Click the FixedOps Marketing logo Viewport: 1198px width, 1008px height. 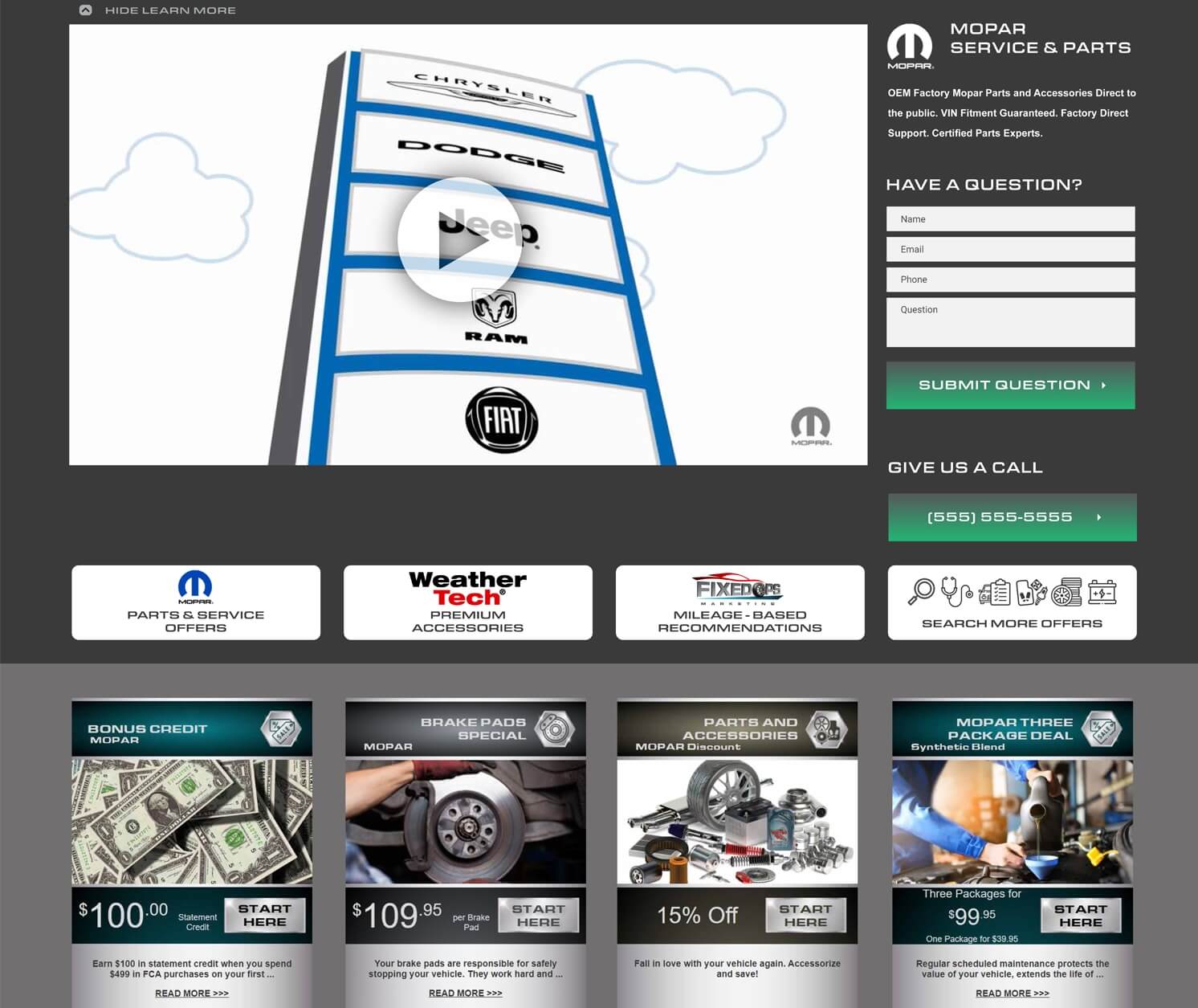click(x=740, y=589)
